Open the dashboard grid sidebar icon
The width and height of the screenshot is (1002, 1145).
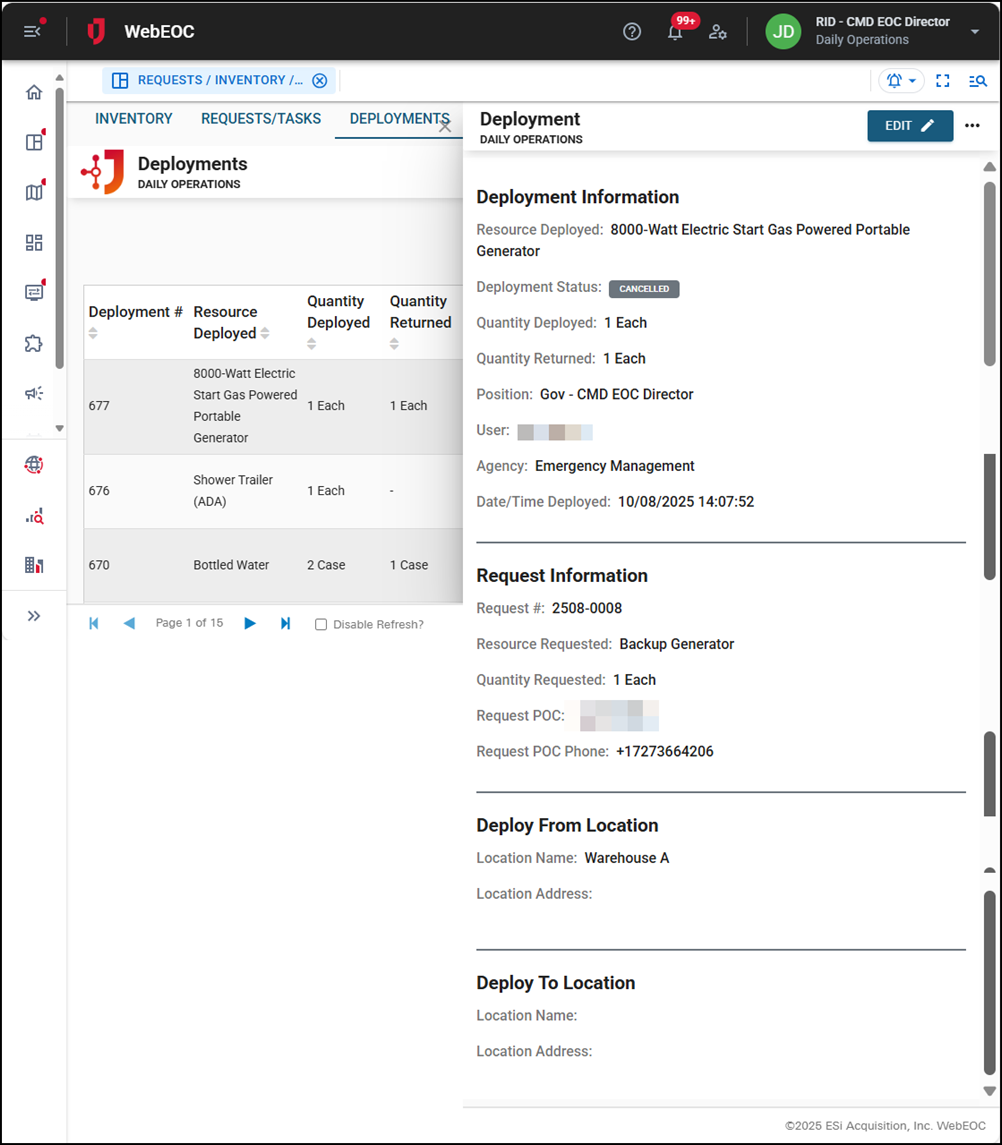click(34, 242)
